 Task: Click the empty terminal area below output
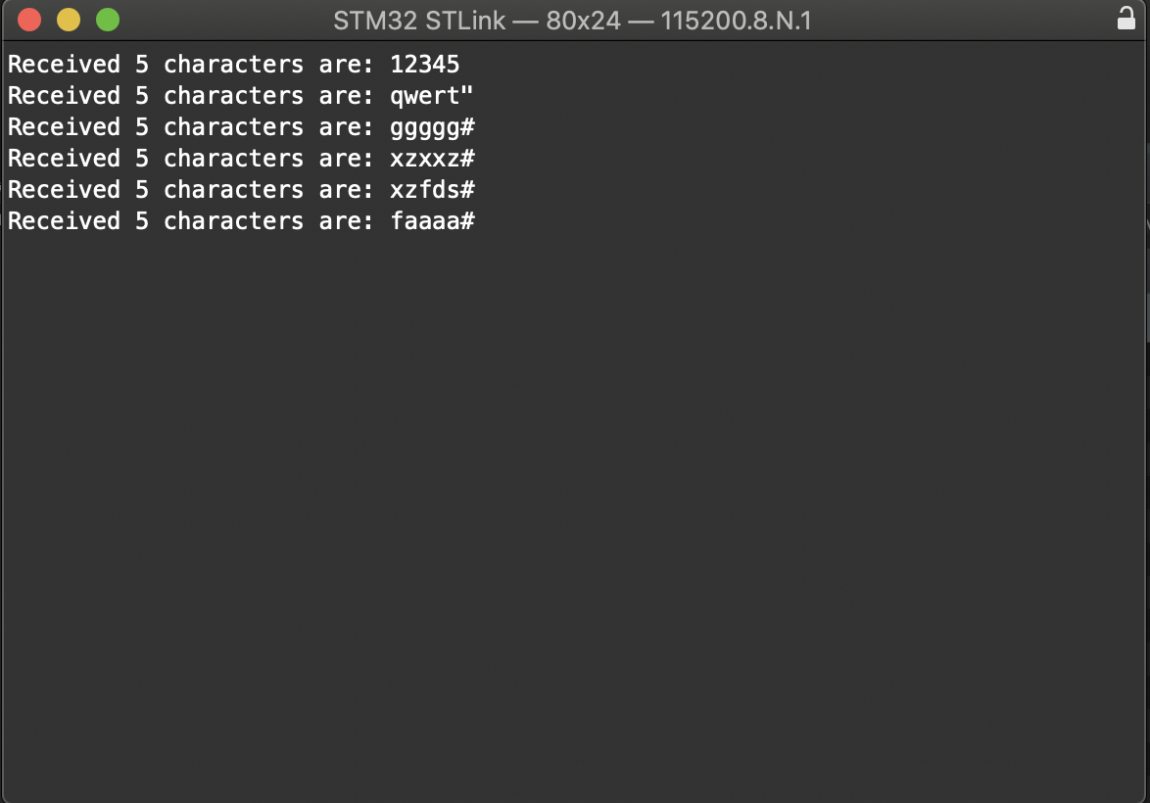(x=575, y=500)
